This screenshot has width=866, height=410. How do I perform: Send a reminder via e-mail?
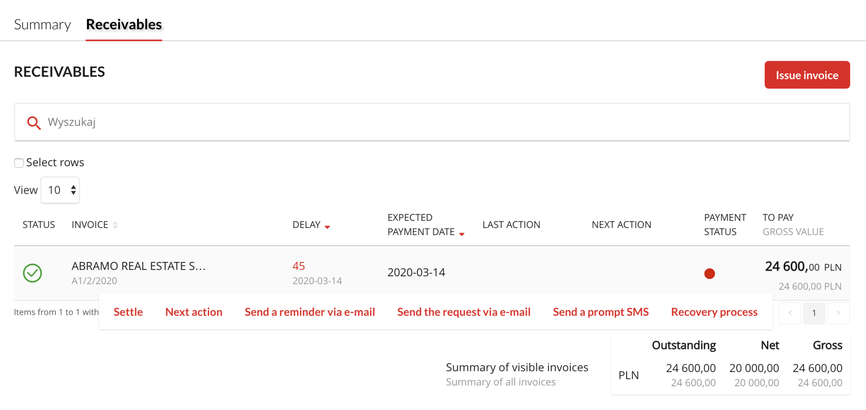pyautogui.click(x=310, y=312)
